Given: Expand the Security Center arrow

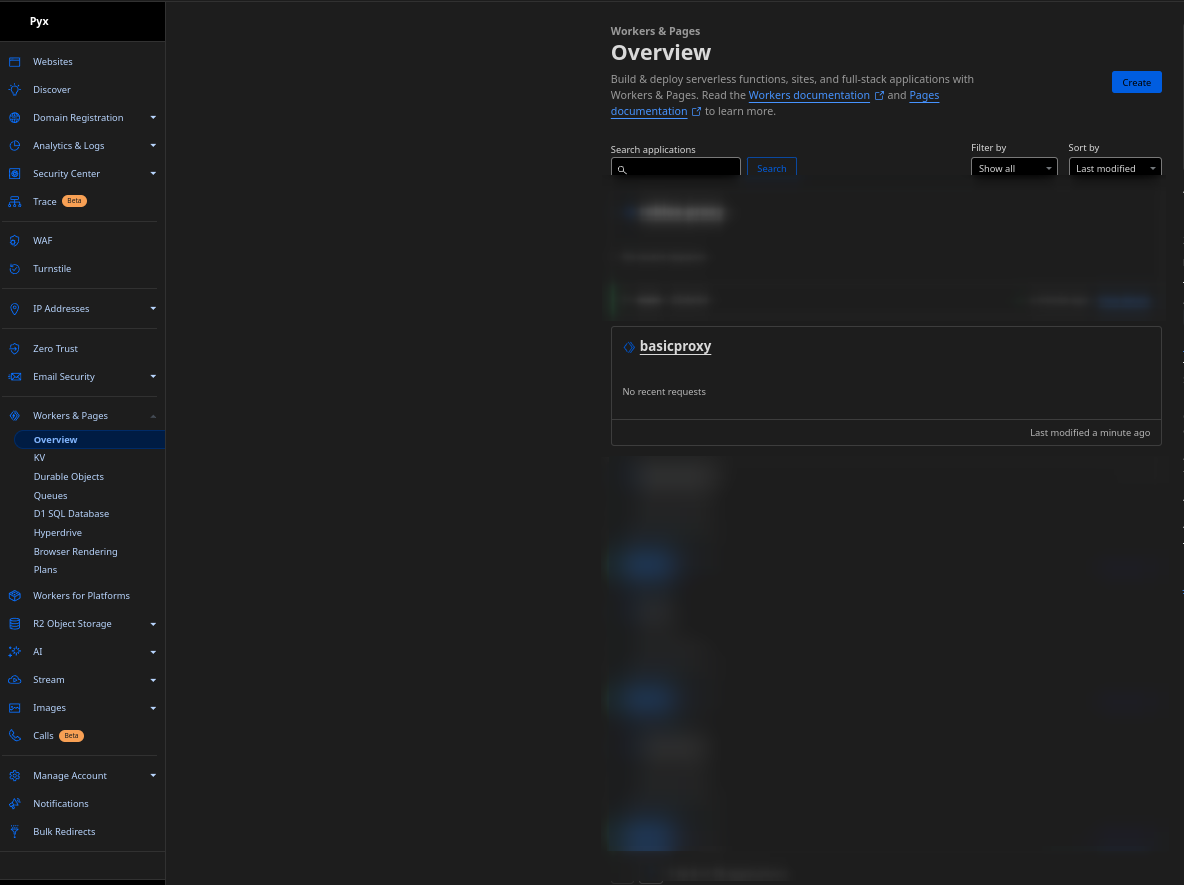Looking at the screenshot, I should click(x=153, y=174).
